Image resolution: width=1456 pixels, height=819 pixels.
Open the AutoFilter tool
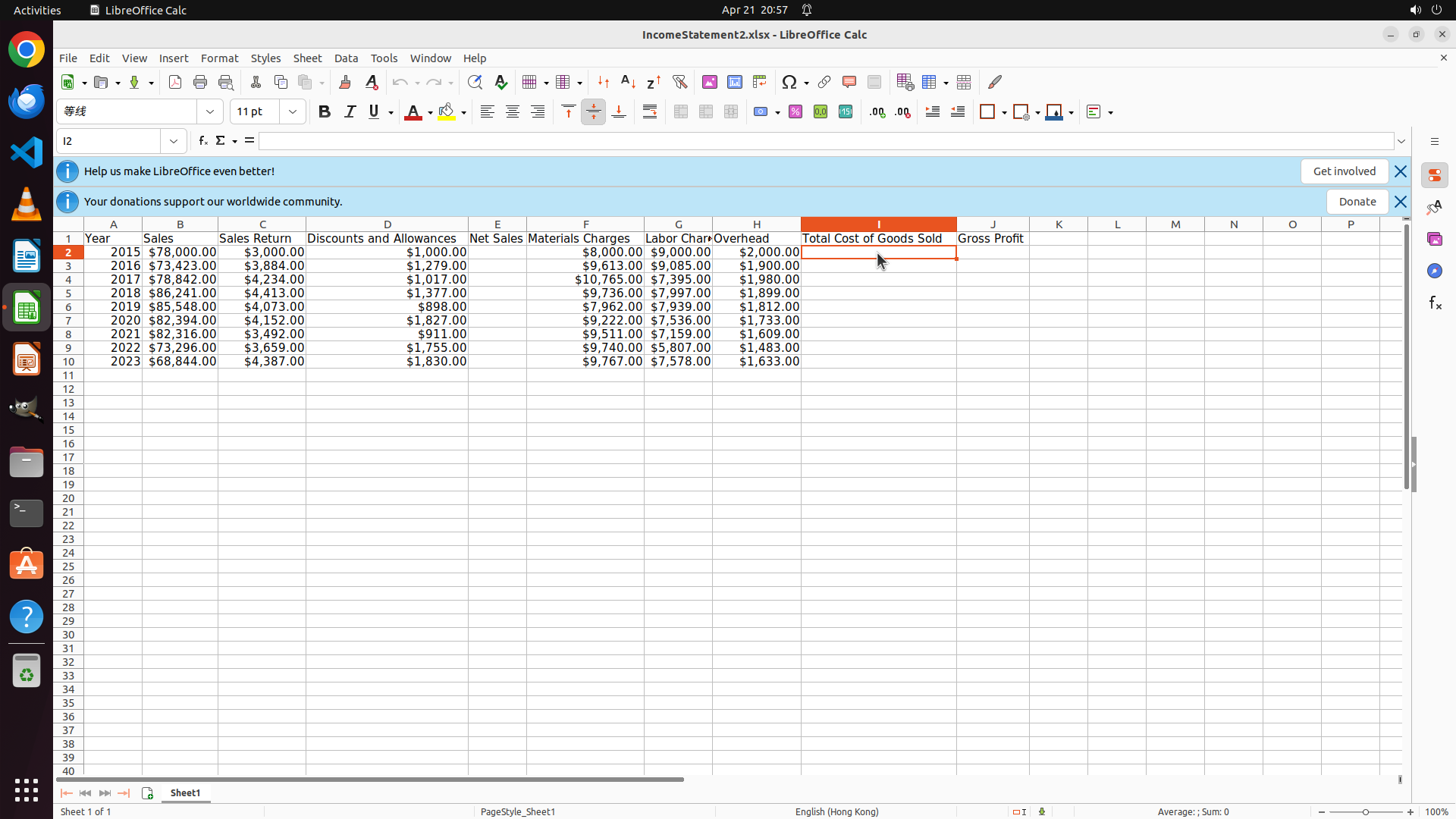tap(679, 82)
